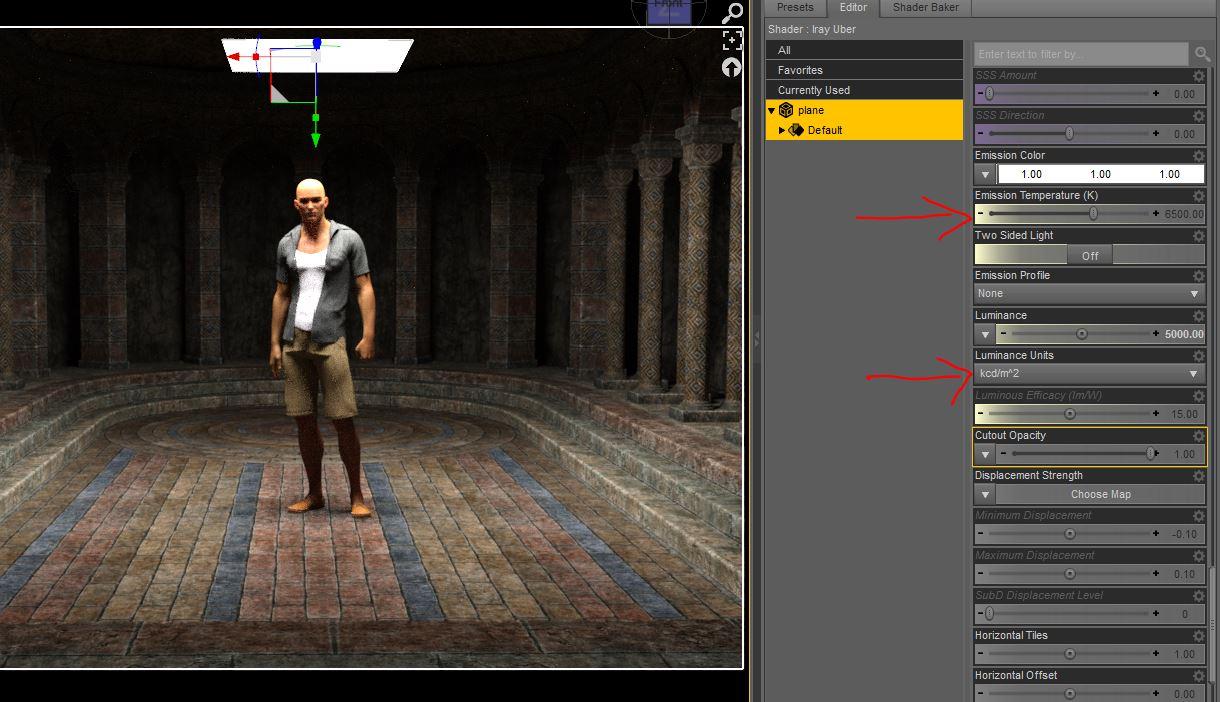
Task: Click minus stepper on Emission Temperature slider
Action: click(981, 214)
